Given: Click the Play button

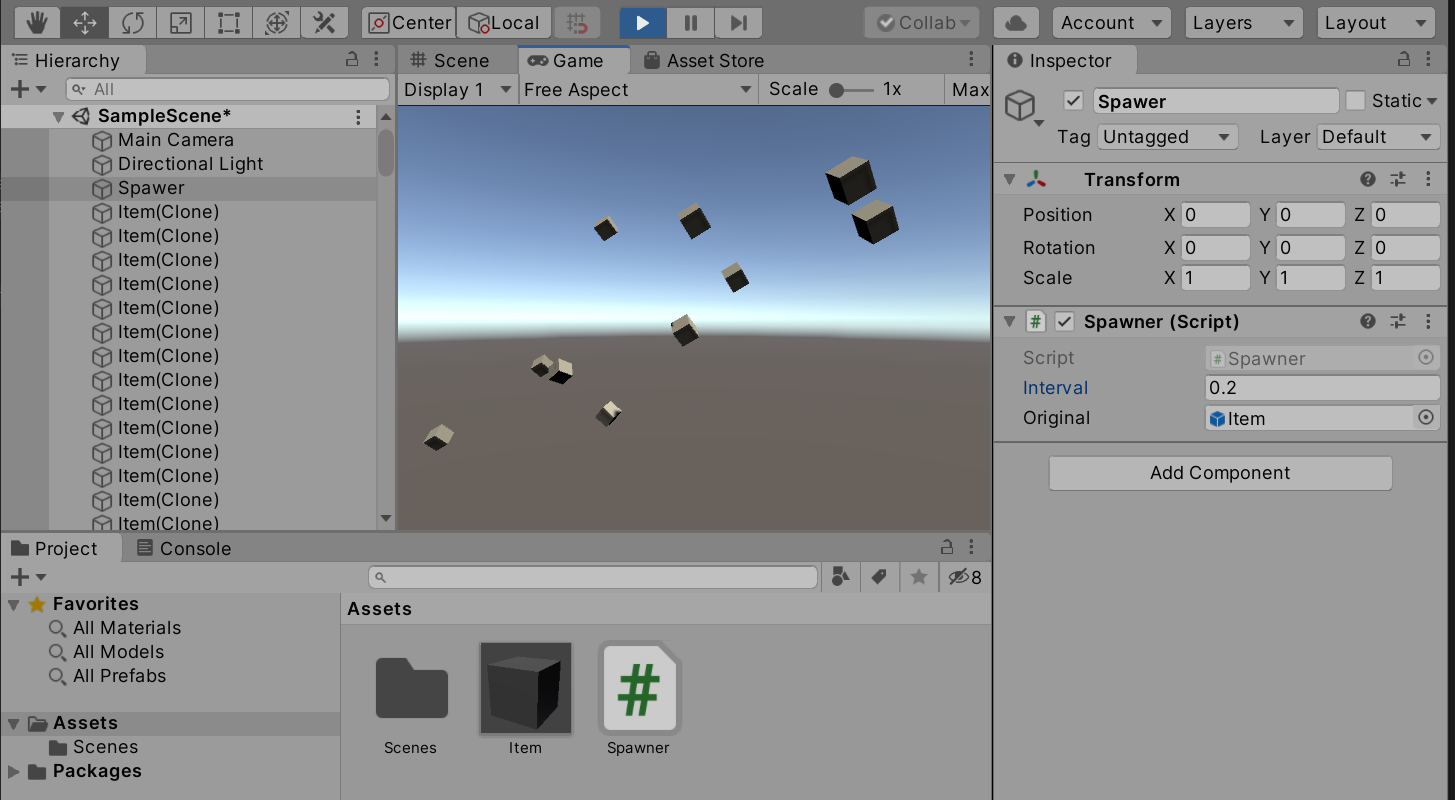Looking at the screenshot, I should point(643,22).
